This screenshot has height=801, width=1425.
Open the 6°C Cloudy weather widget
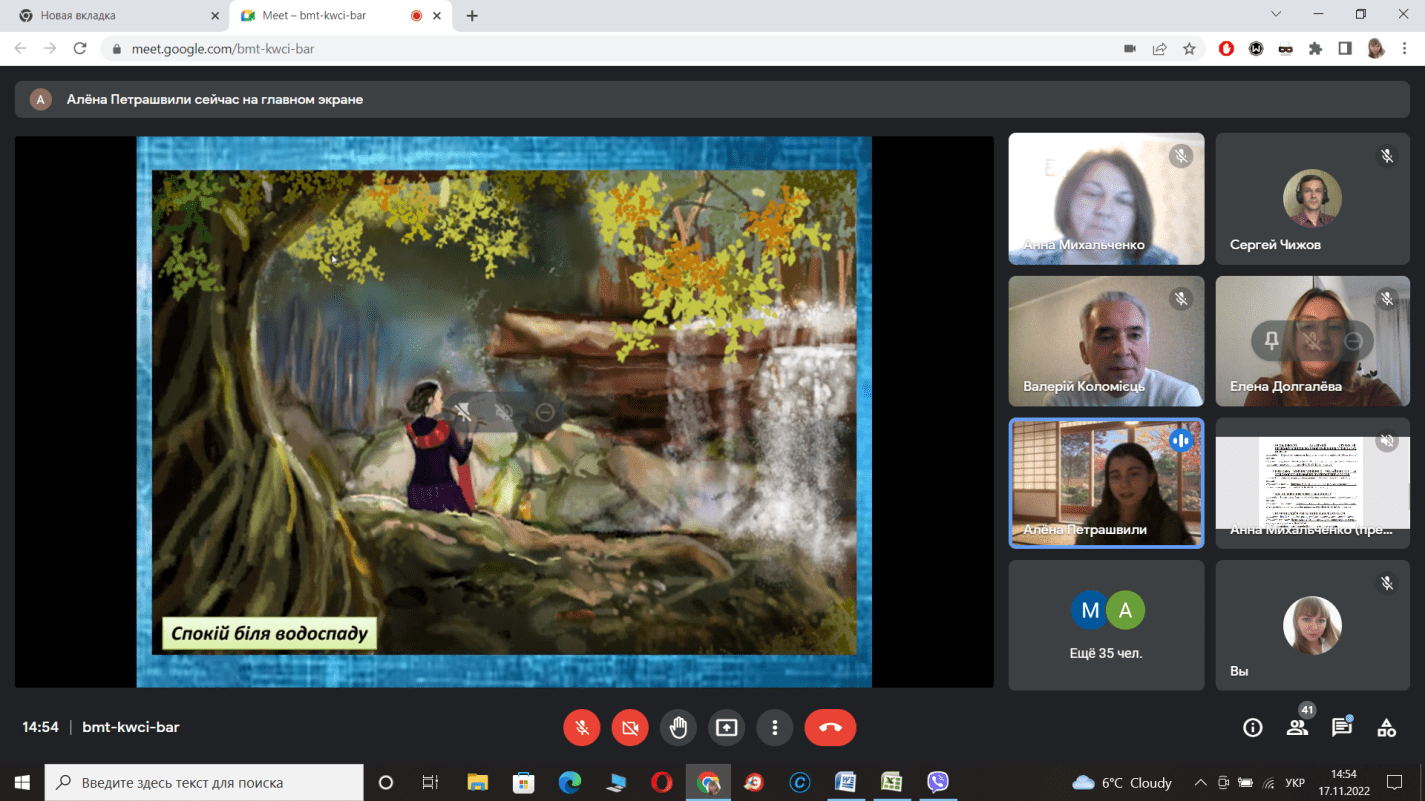(1122, 783)
